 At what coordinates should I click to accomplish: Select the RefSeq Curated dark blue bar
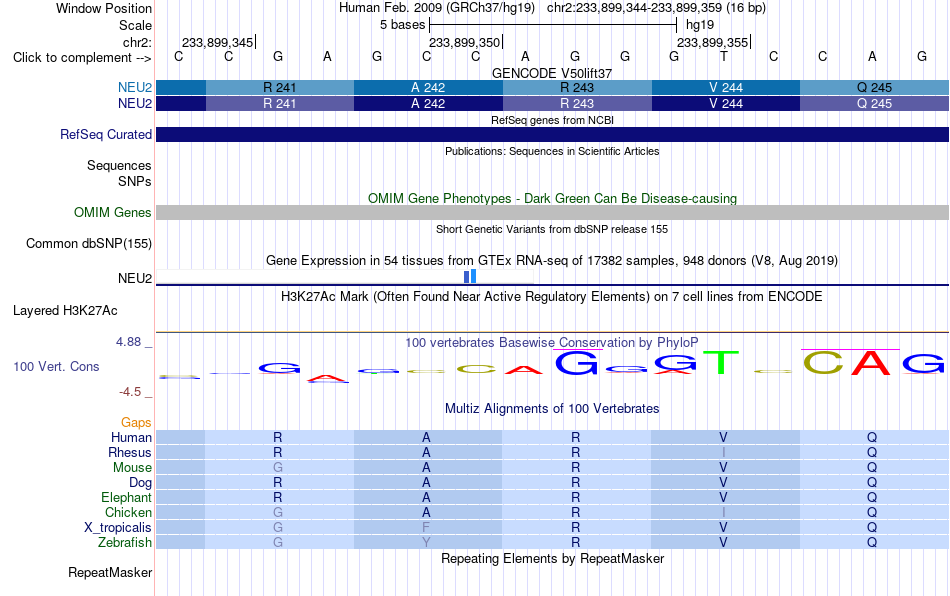coord(552,134)
